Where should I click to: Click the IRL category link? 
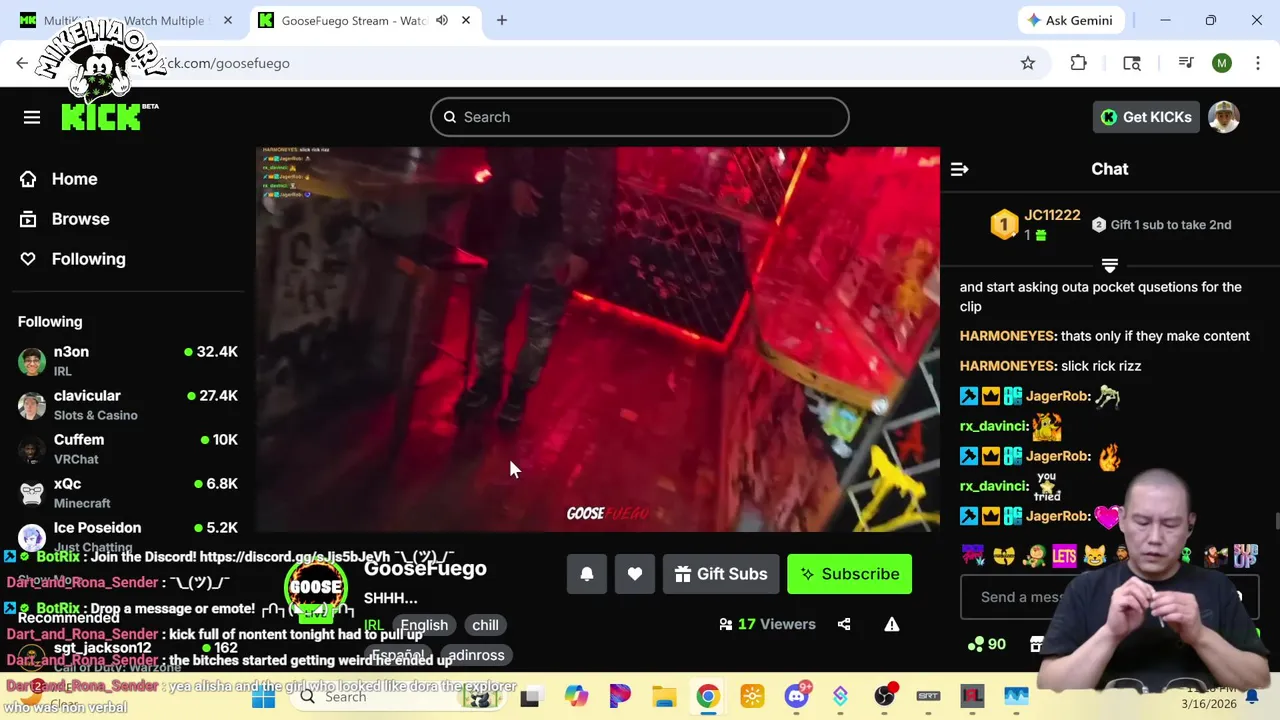373,625
